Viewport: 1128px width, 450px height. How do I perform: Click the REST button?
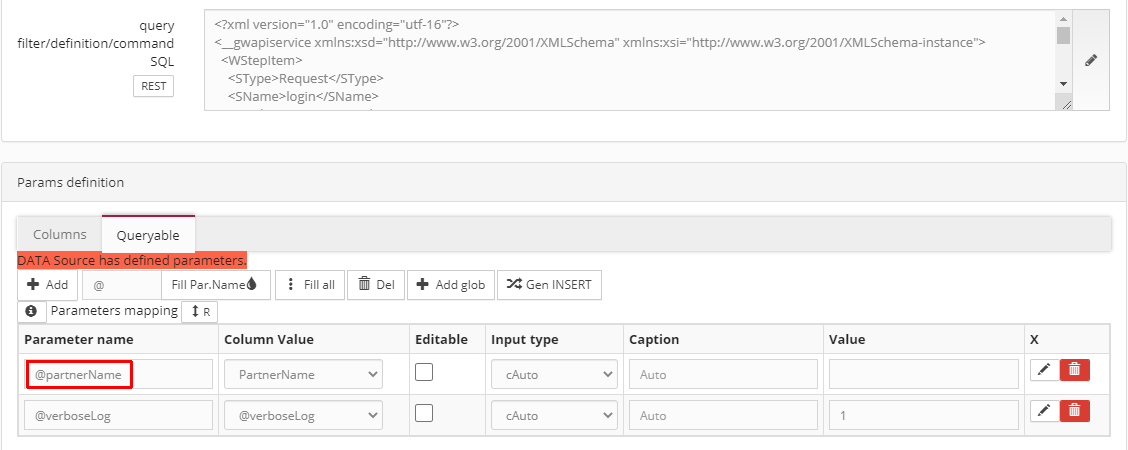[x=153, y=86]
